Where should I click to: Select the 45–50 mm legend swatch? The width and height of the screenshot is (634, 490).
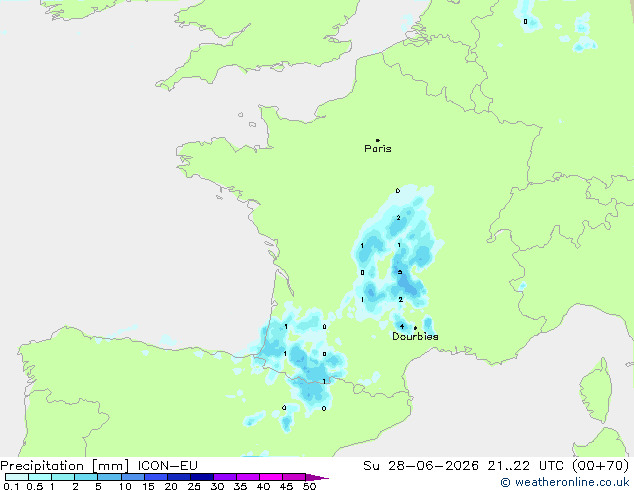point(294,477)
